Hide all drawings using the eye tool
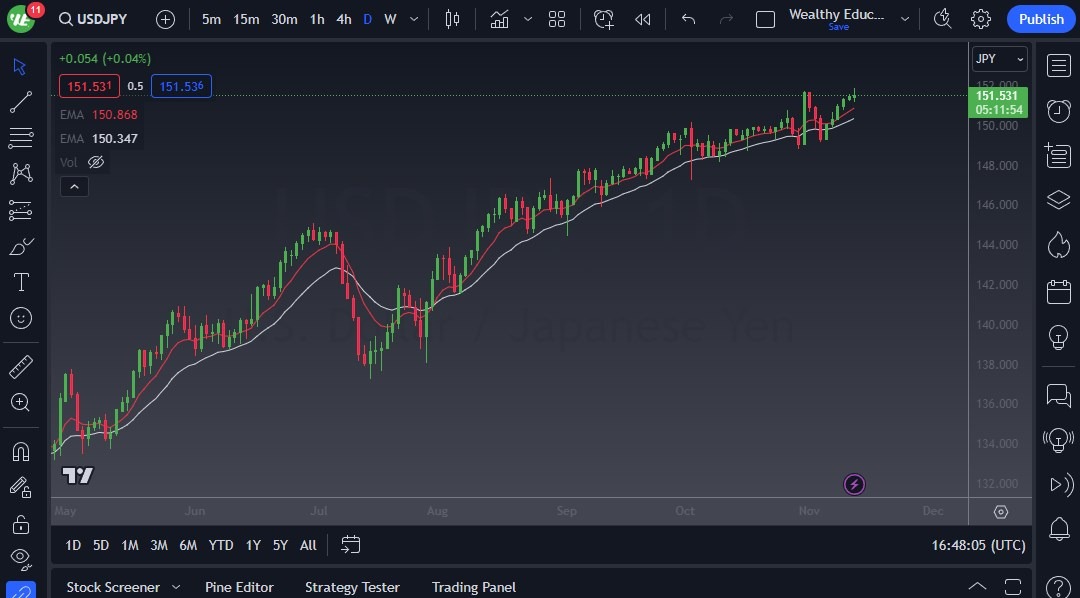Viewport: 1080px width, 598px height. (x=18, y=559)
